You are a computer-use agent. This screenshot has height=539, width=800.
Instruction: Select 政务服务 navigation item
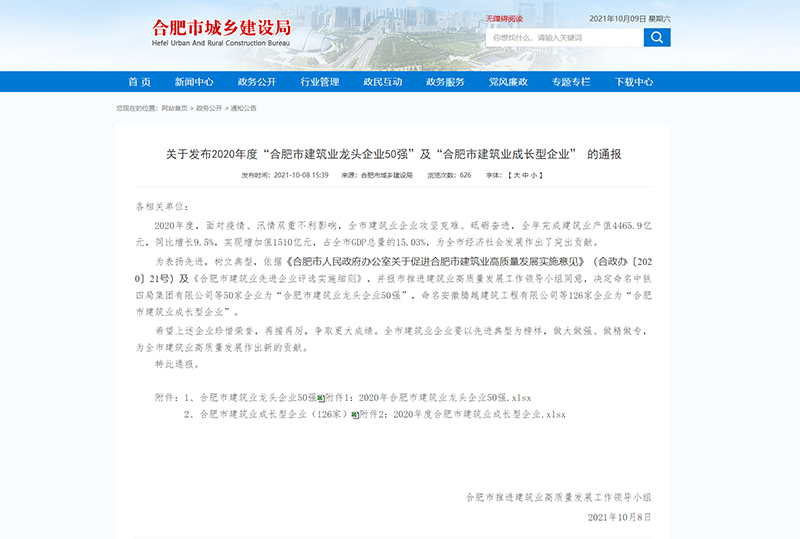[445, 82]
